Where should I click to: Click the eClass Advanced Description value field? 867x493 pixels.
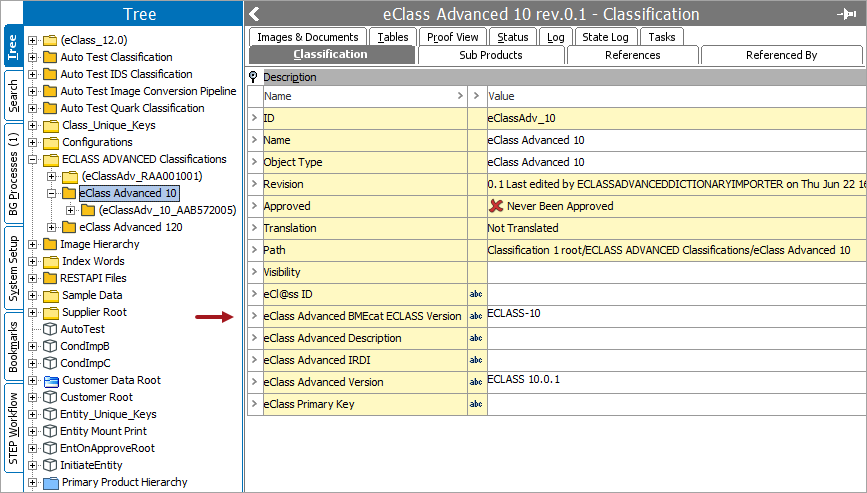[x=676, y=338]
